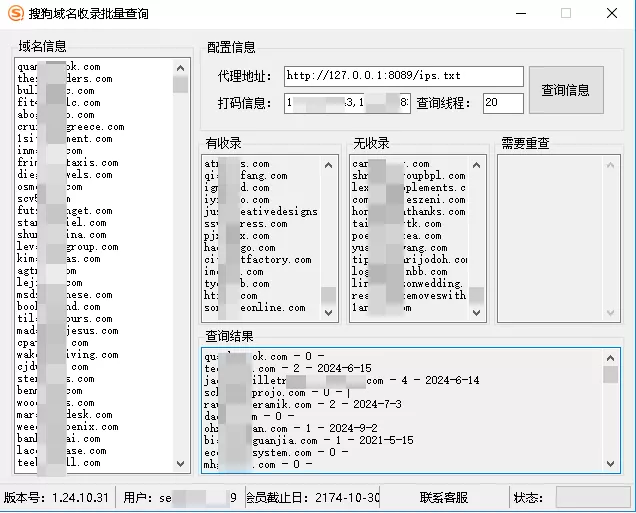Viewport: 636px width, 513px height.
Task: Click 会员截止日 2174-10-30 status entry
Action: (313, 498)
